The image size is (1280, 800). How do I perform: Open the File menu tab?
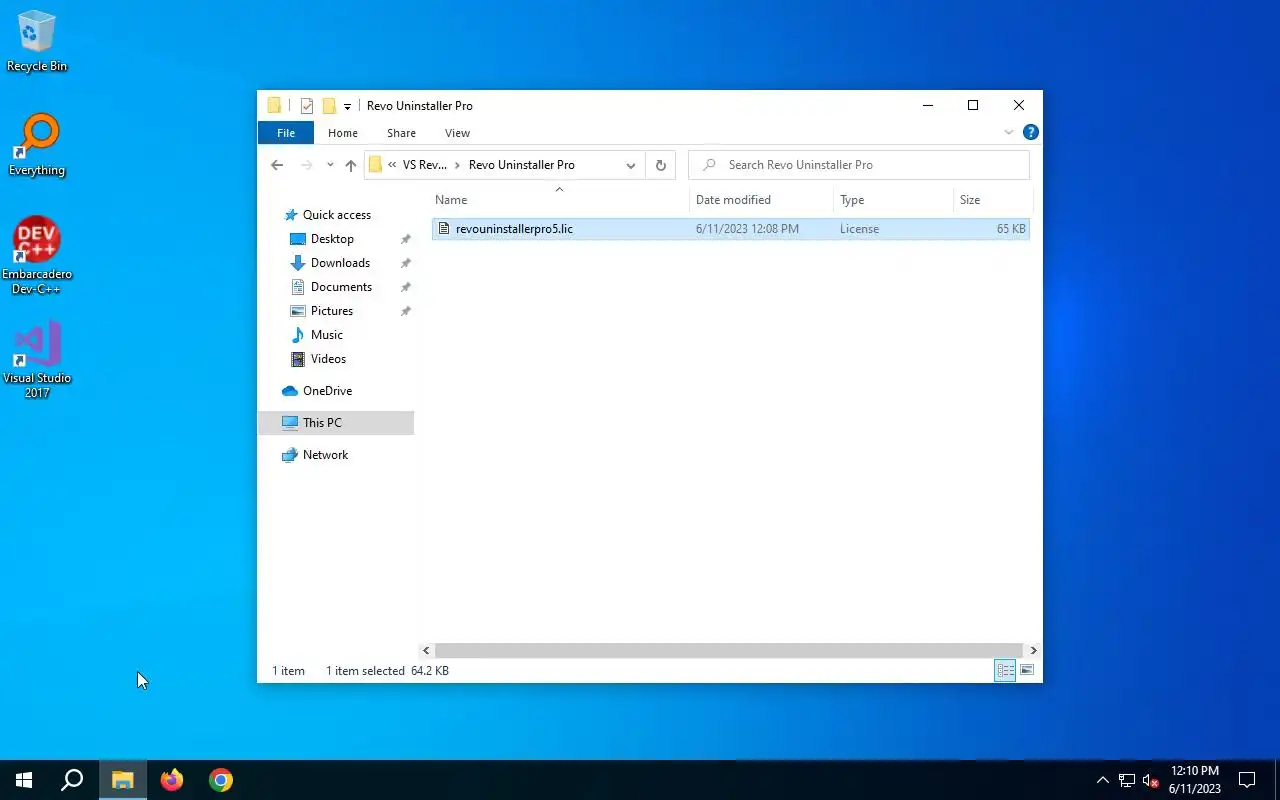(286, 133)
